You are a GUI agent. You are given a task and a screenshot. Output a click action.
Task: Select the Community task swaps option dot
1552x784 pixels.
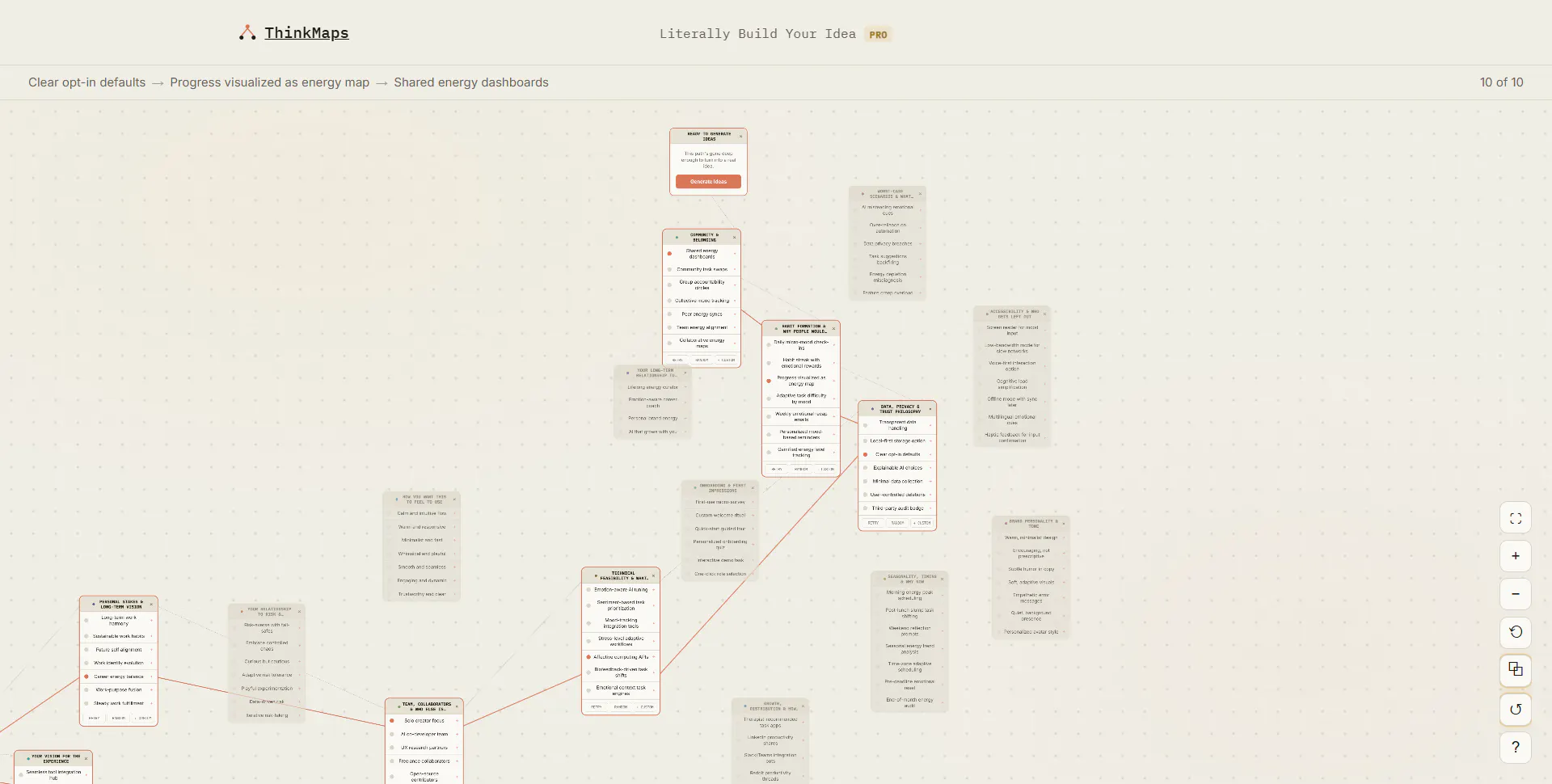click(669, 269)
